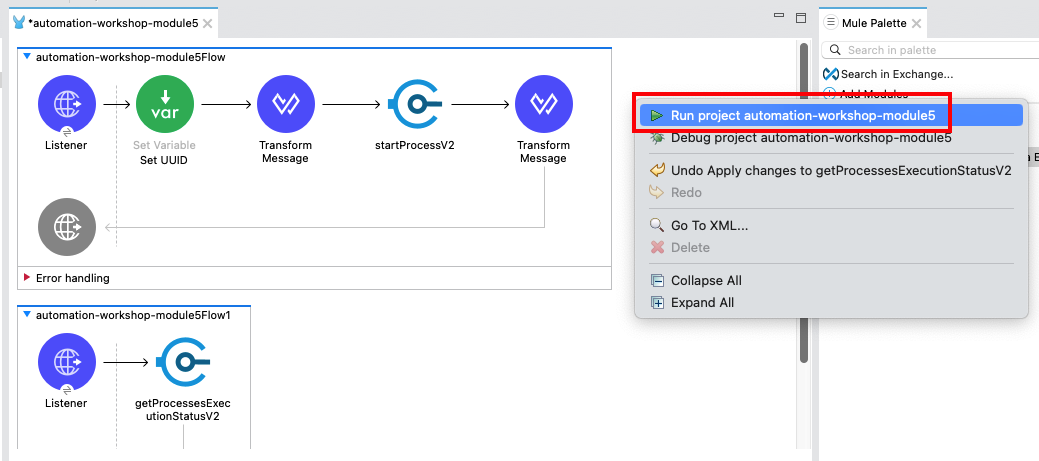Select the startProcessV2 connector icon
This screenshot has height=461, width=1039.
(414, 103)
